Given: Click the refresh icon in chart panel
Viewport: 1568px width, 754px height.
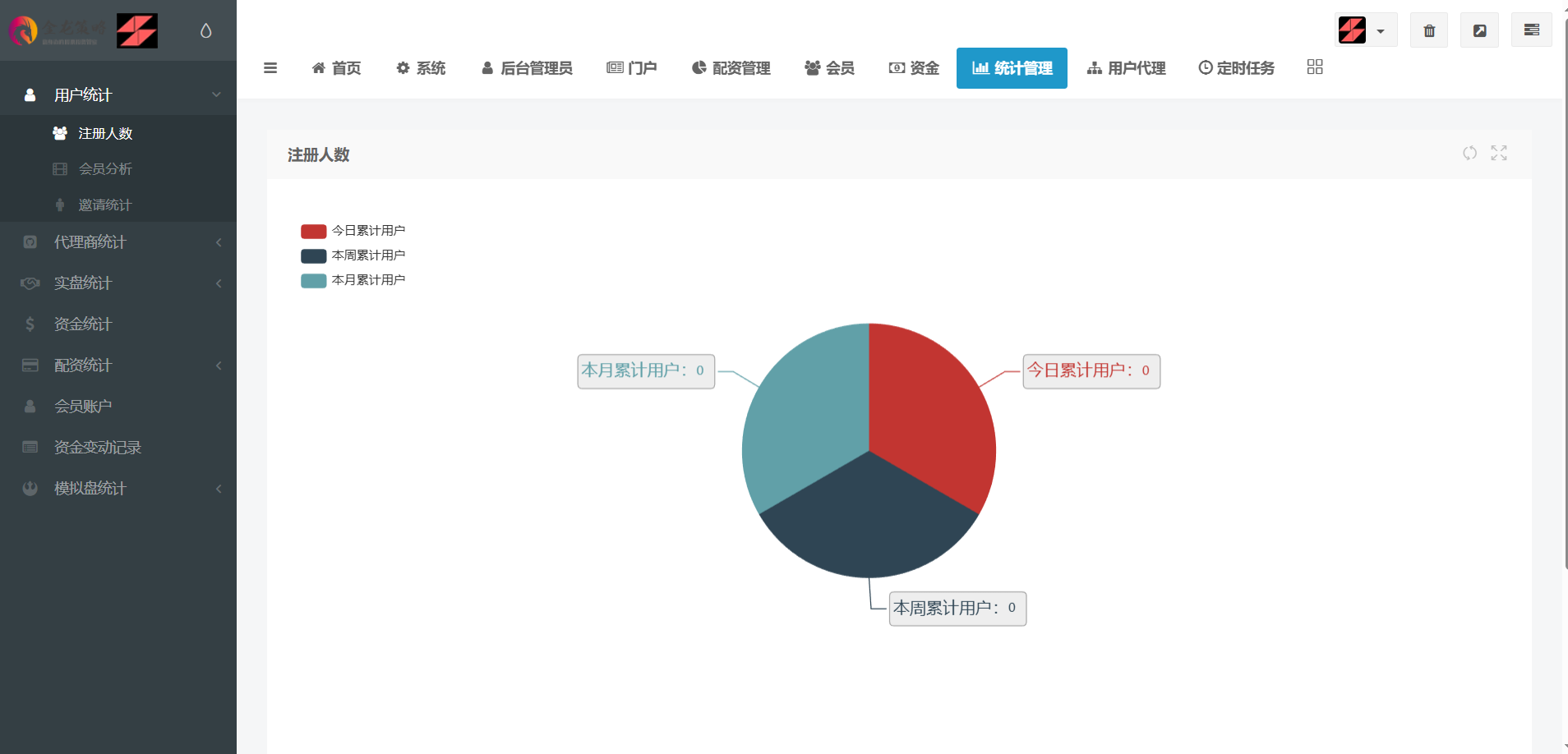Looking at the screenshot, I should pyautogui.click(x=1469, y=154).
